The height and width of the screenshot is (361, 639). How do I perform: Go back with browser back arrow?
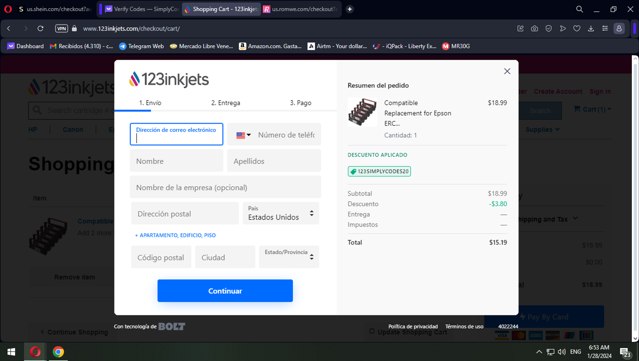coord(9,29)
